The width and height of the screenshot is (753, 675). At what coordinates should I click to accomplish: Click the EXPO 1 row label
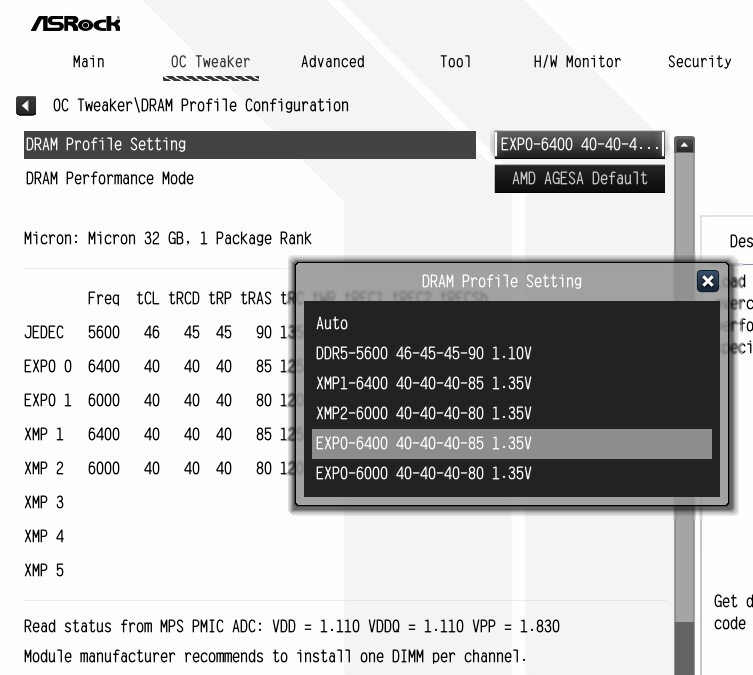click(48, 400)
